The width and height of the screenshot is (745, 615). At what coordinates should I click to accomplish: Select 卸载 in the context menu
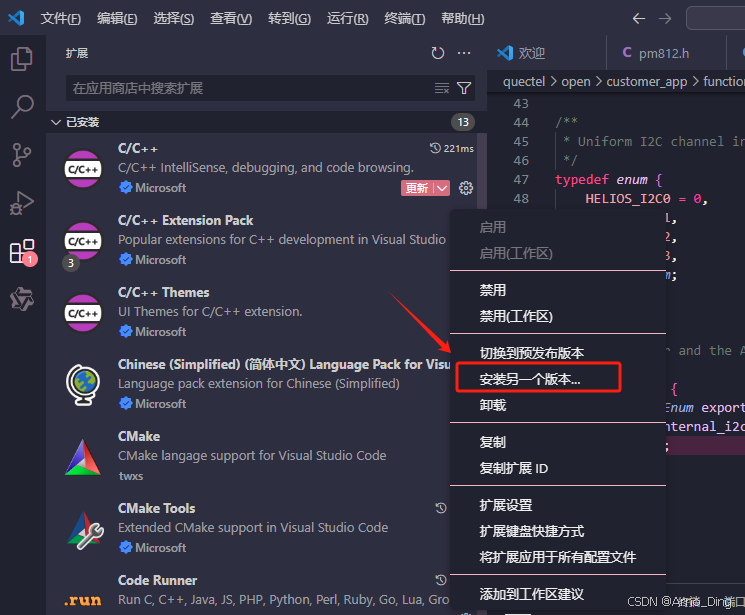tap(558, 405)
